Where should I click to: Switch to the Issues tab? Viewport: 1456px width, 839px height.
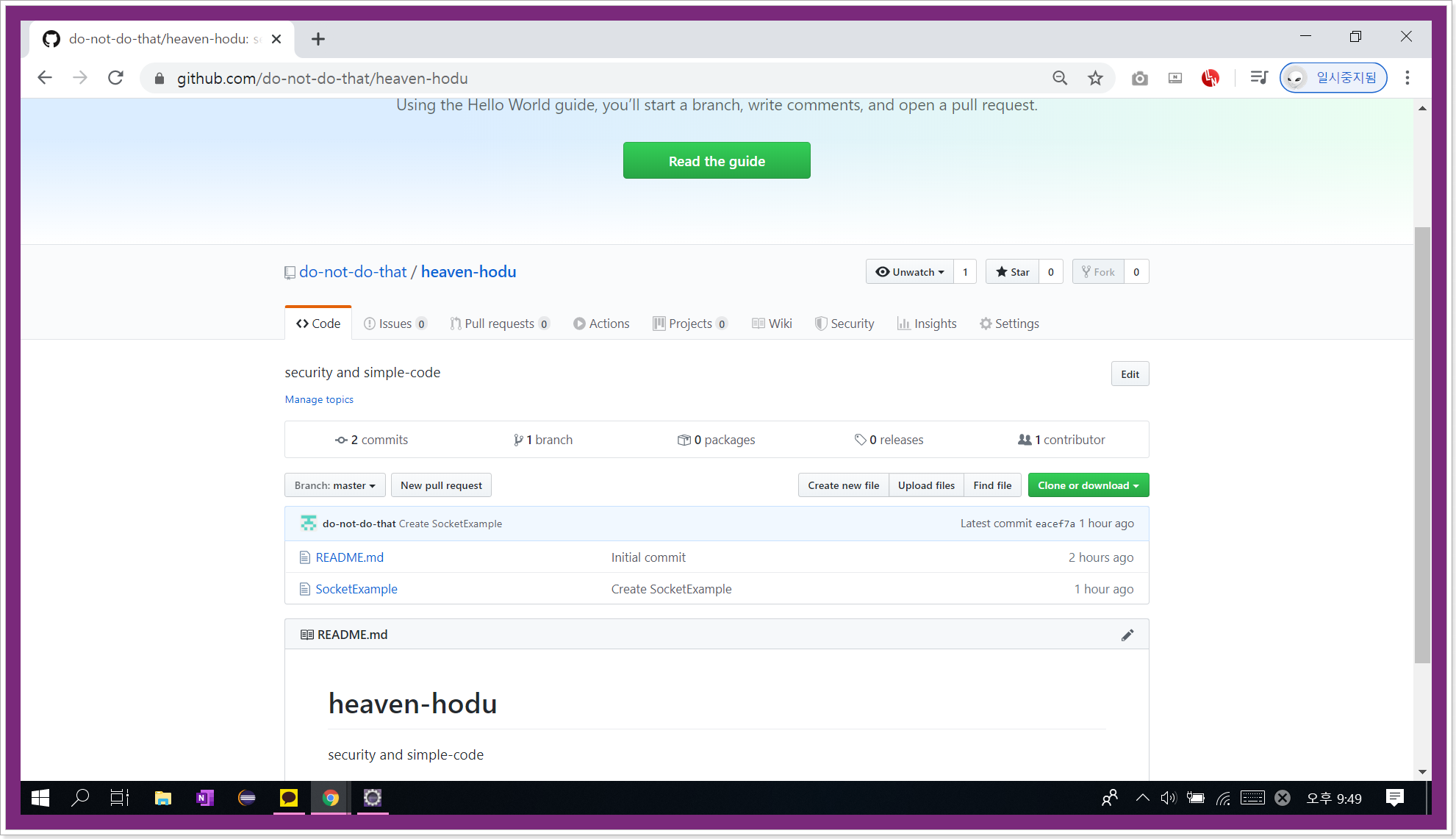click(x=395, y=324)
